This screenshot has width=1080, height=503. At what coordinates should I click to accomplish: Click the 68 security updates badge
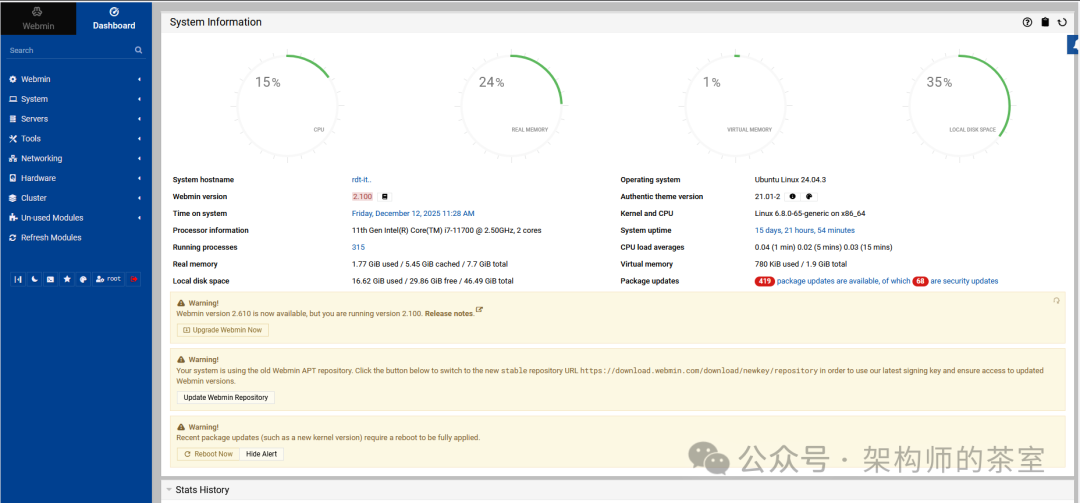pos(921,281)
